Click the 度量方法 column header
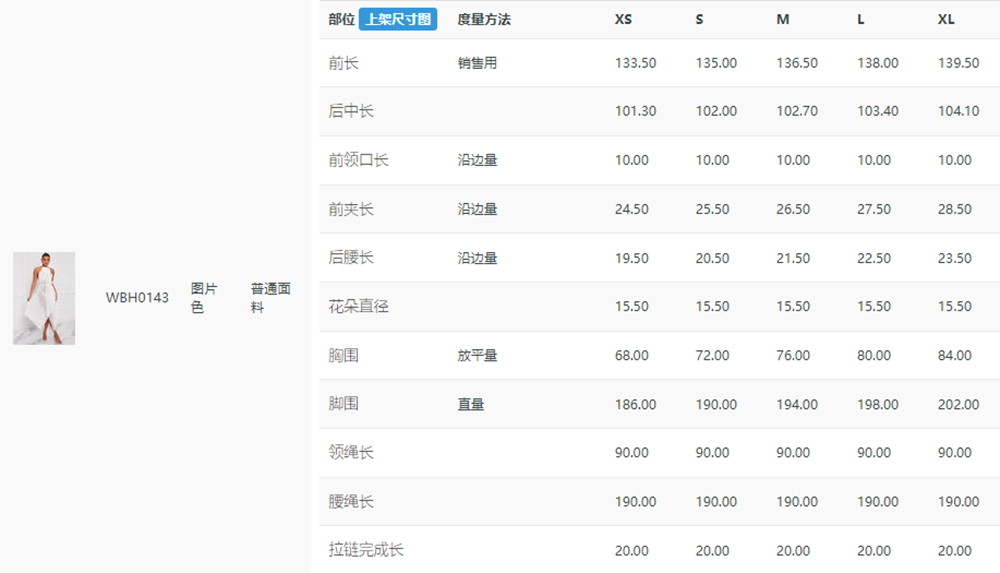This screenshot has height=573, width=1000. point(484,19)
